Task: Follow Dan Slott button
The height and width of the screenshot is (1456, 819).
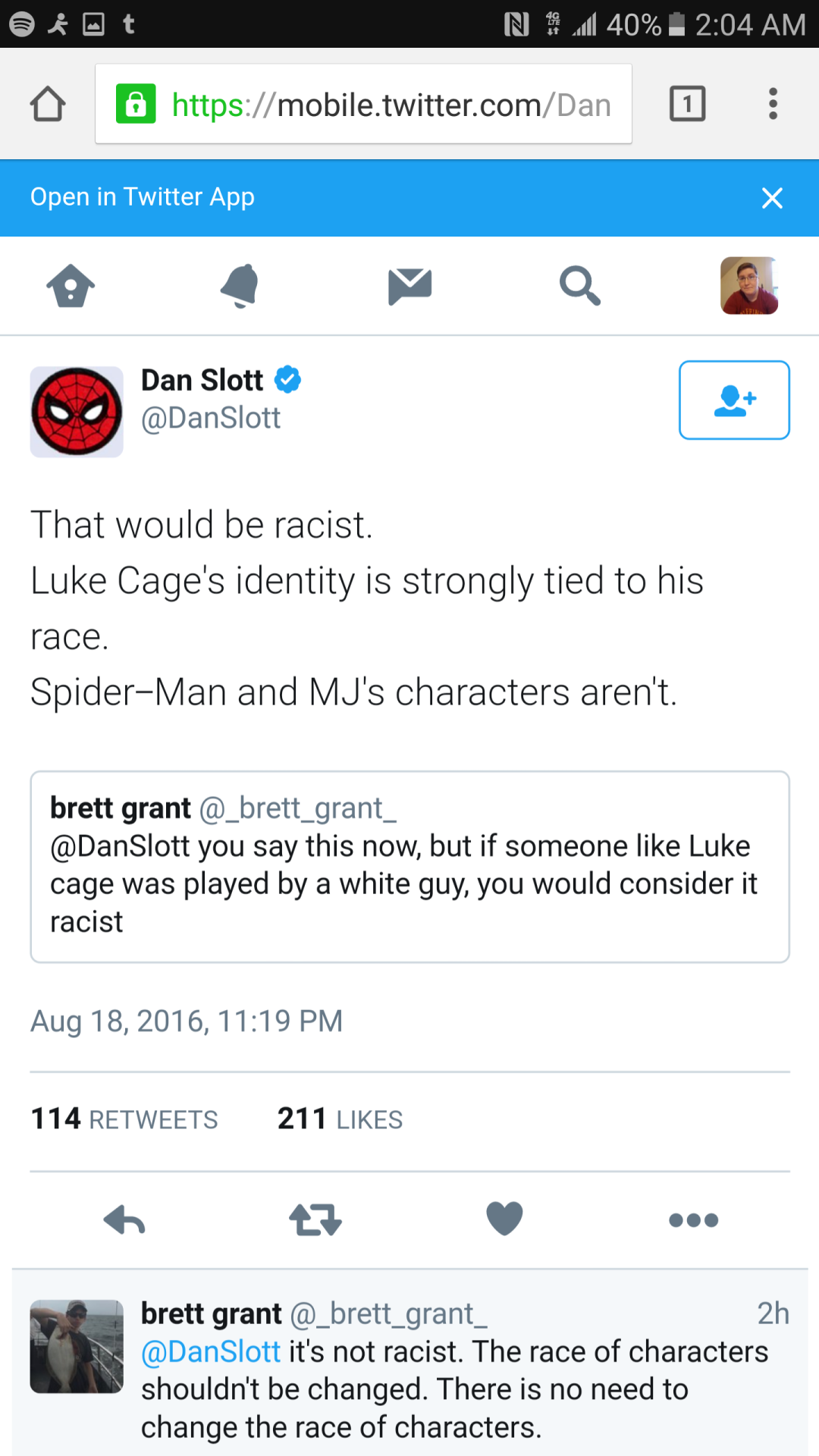Action: pyautogui.click(x=734, y=400)
